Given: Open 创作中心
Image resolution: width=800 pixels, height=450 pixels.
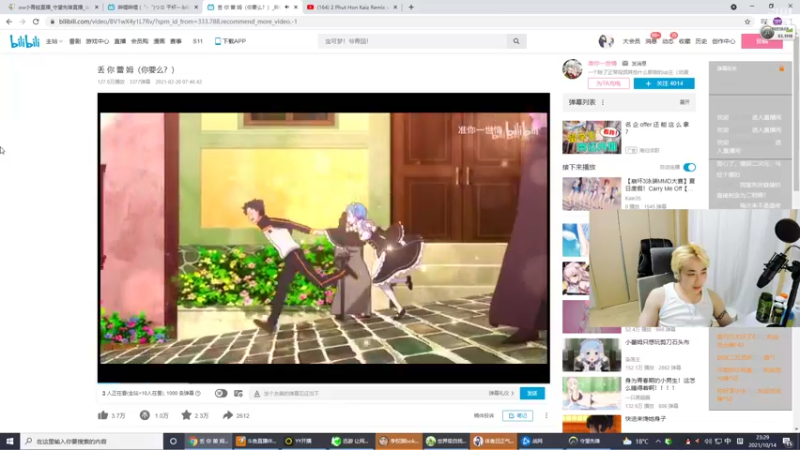Looking at the screenshot, I should point(723,41).
